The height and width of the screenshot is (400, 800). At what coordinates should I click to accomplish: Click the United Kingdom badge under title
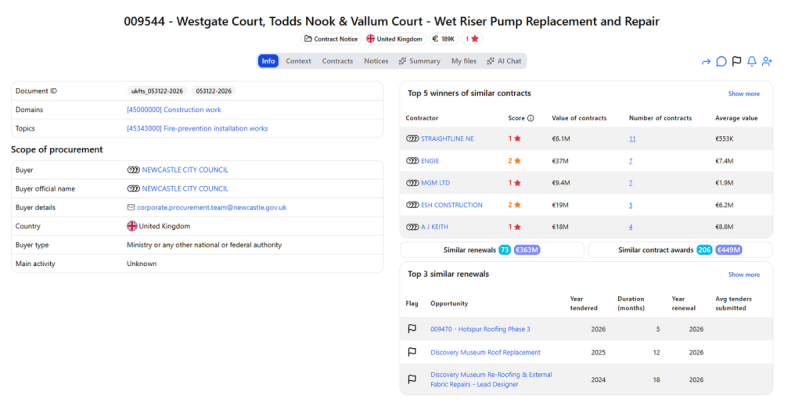click(x=395, y=39)
